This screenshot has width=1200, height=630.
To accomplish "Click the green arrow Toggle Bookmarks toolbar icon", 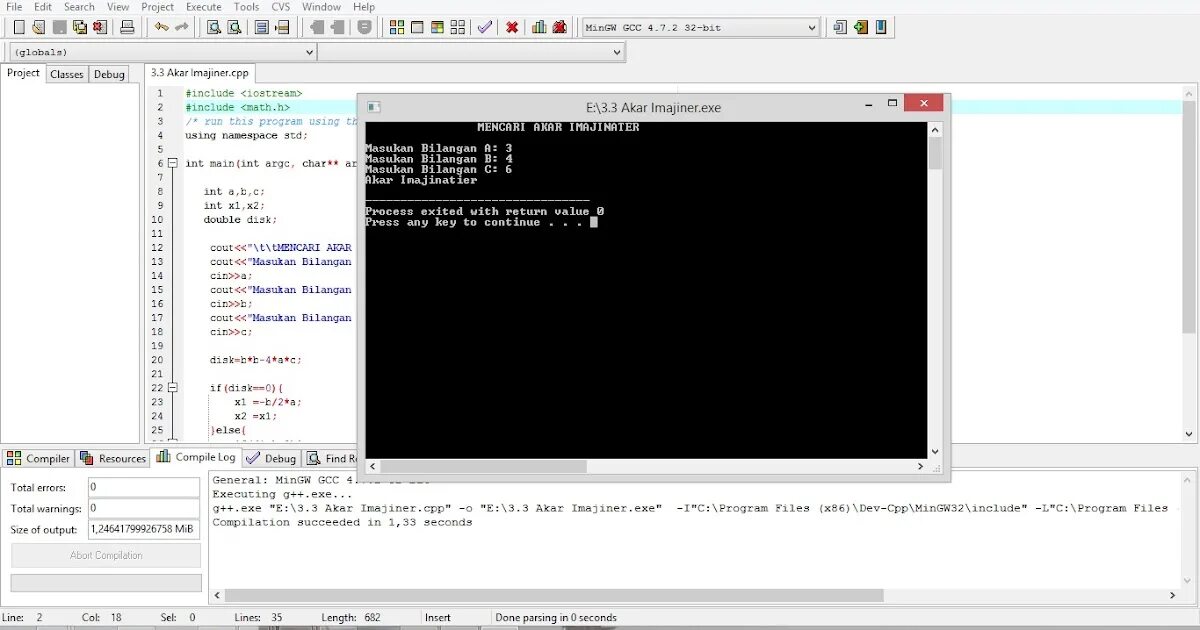I will click(x=861, y=27).
